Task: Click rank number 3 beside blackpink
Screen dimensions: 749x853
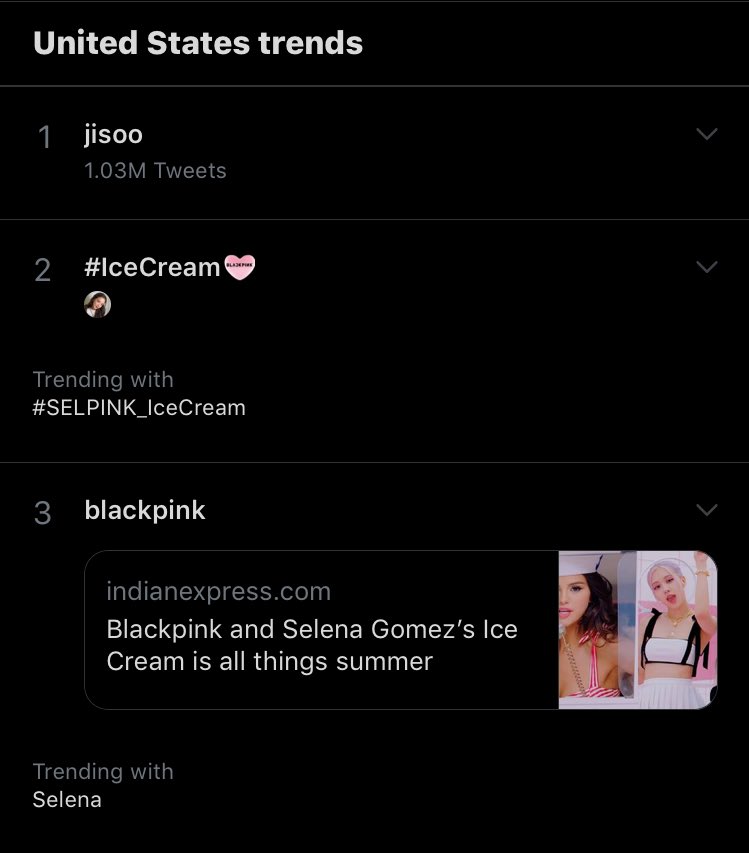Action: [43, 513]
